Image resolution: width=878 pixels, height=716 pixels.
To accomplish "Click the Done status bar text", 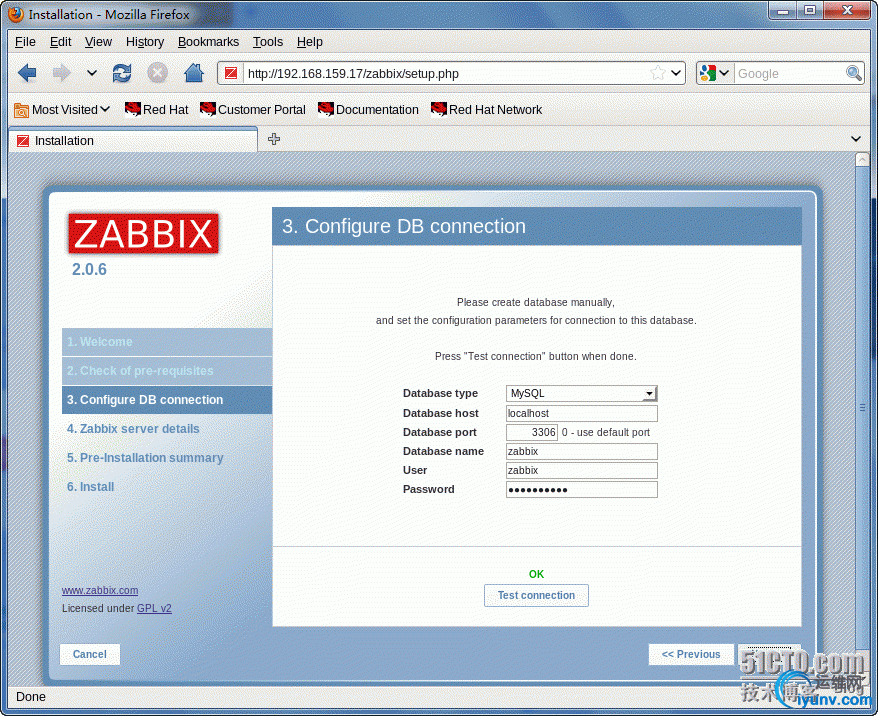I will (31, 697).
